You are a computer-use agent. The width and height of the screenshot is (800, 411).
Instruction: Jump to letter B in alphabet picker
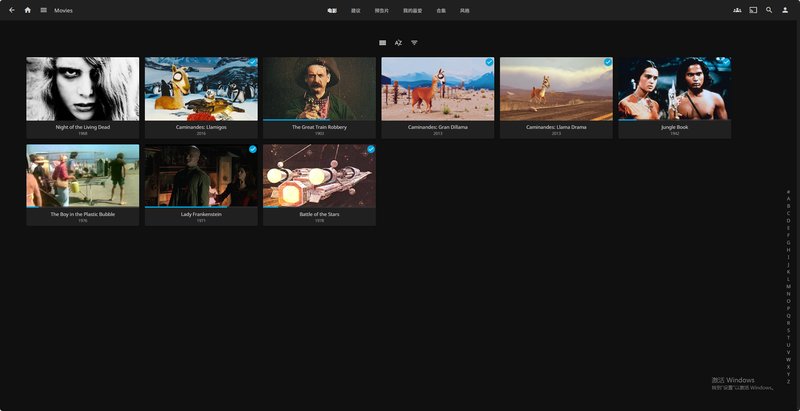pyautogui.click(x=788, y=206)
